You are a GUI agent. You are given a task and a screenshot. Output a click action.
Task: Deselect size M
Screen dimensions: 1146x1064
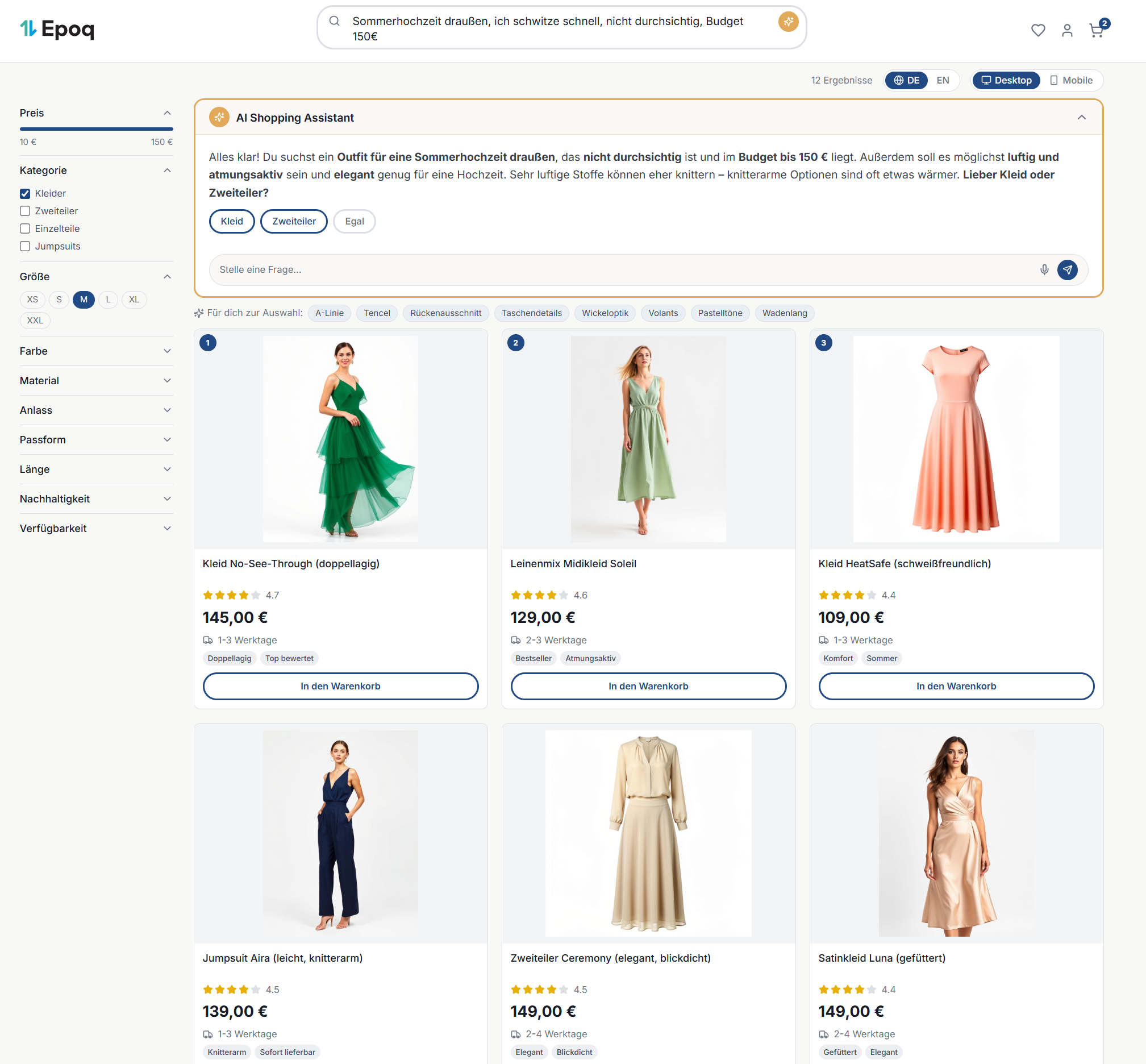84,300
